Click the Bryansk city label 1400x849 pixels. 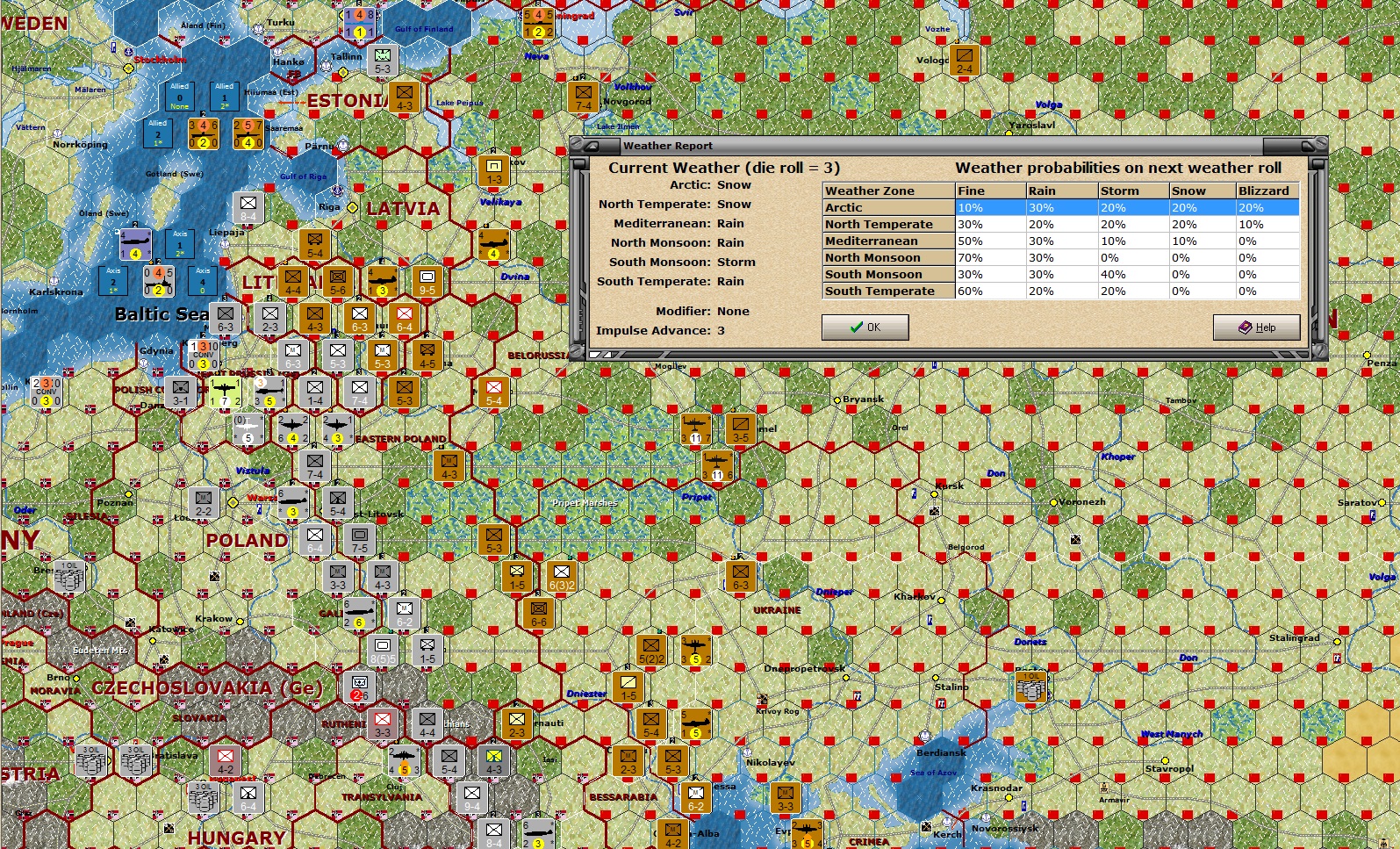click(863, 399)
